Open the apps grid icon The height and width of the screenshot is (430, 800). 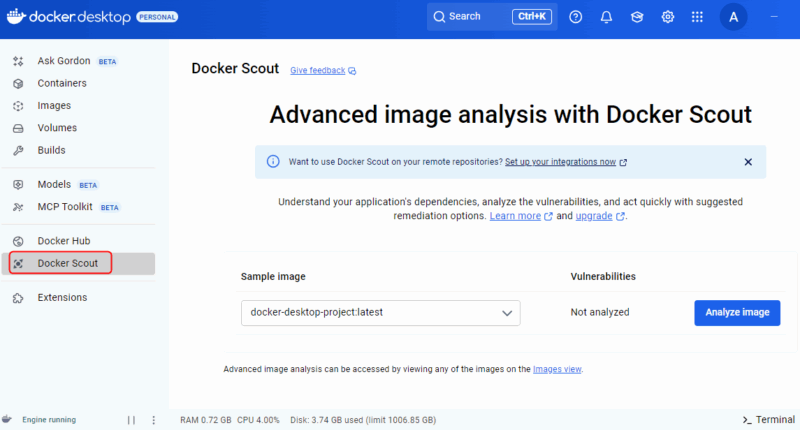[697, 17]
